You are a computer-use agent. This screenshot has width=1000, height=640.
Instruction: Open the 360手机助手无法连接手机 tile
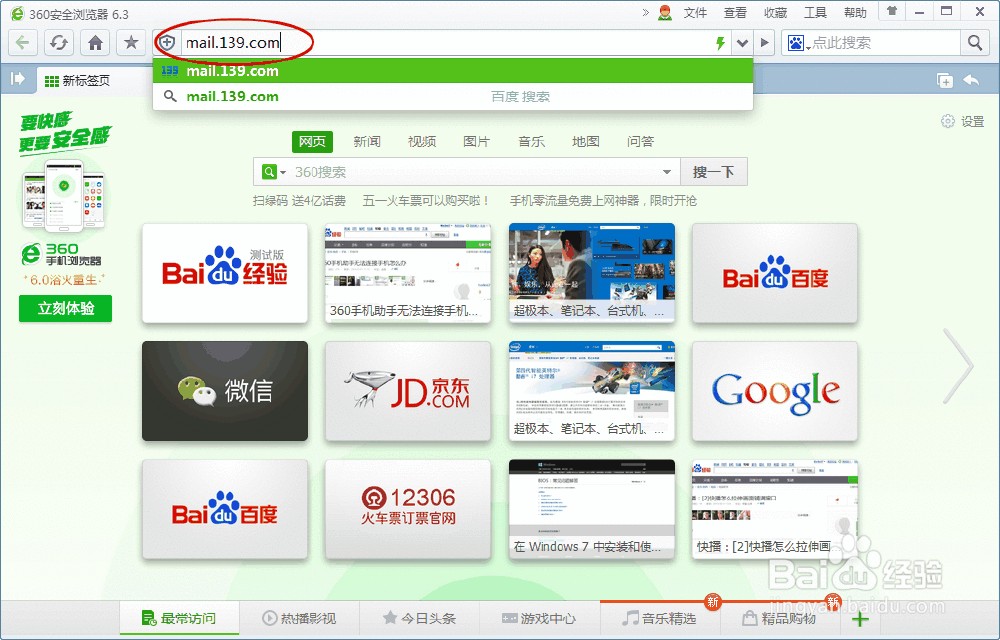408,273
